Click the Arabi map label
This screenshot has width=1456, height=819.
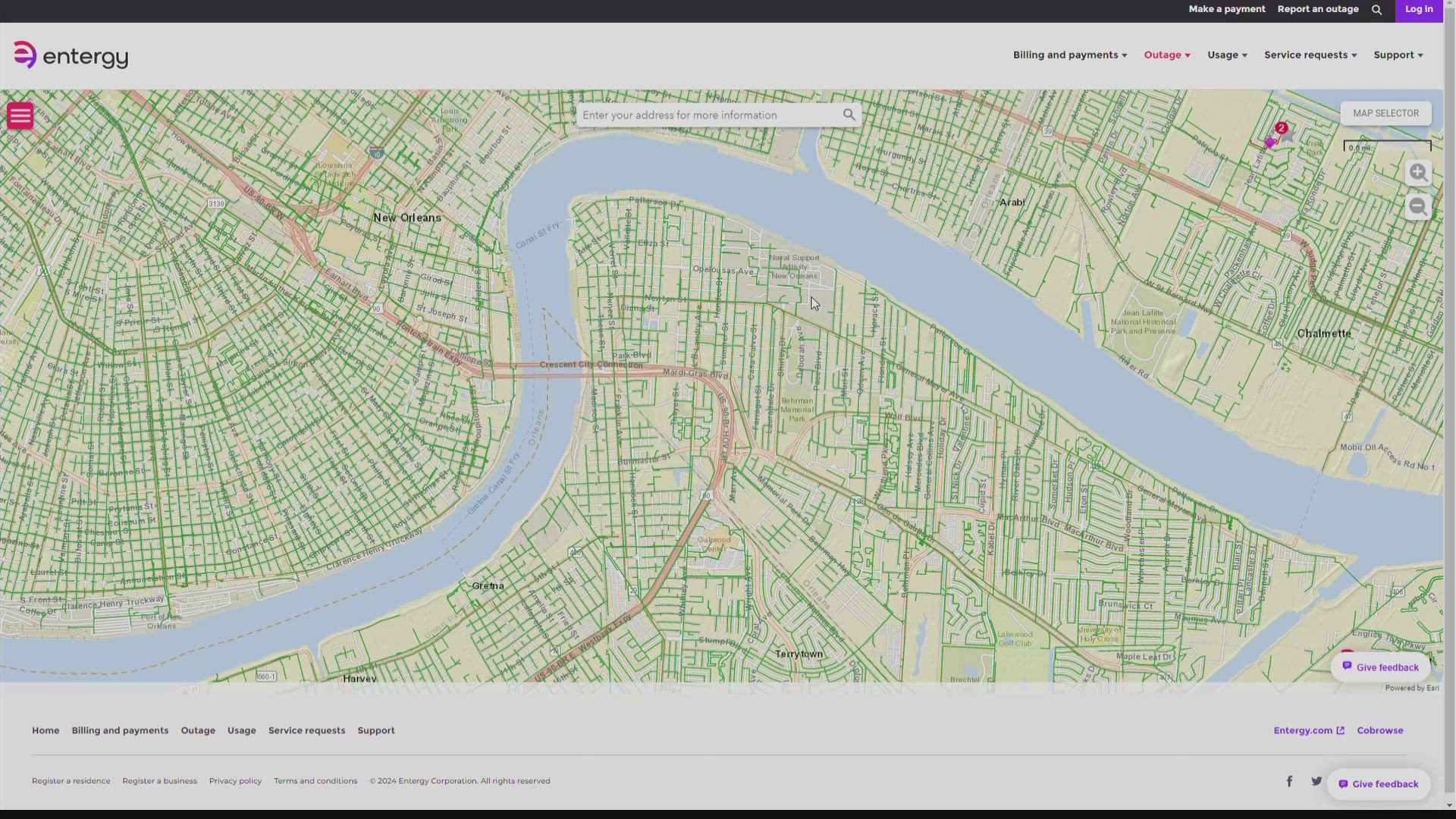[1012, 202]
